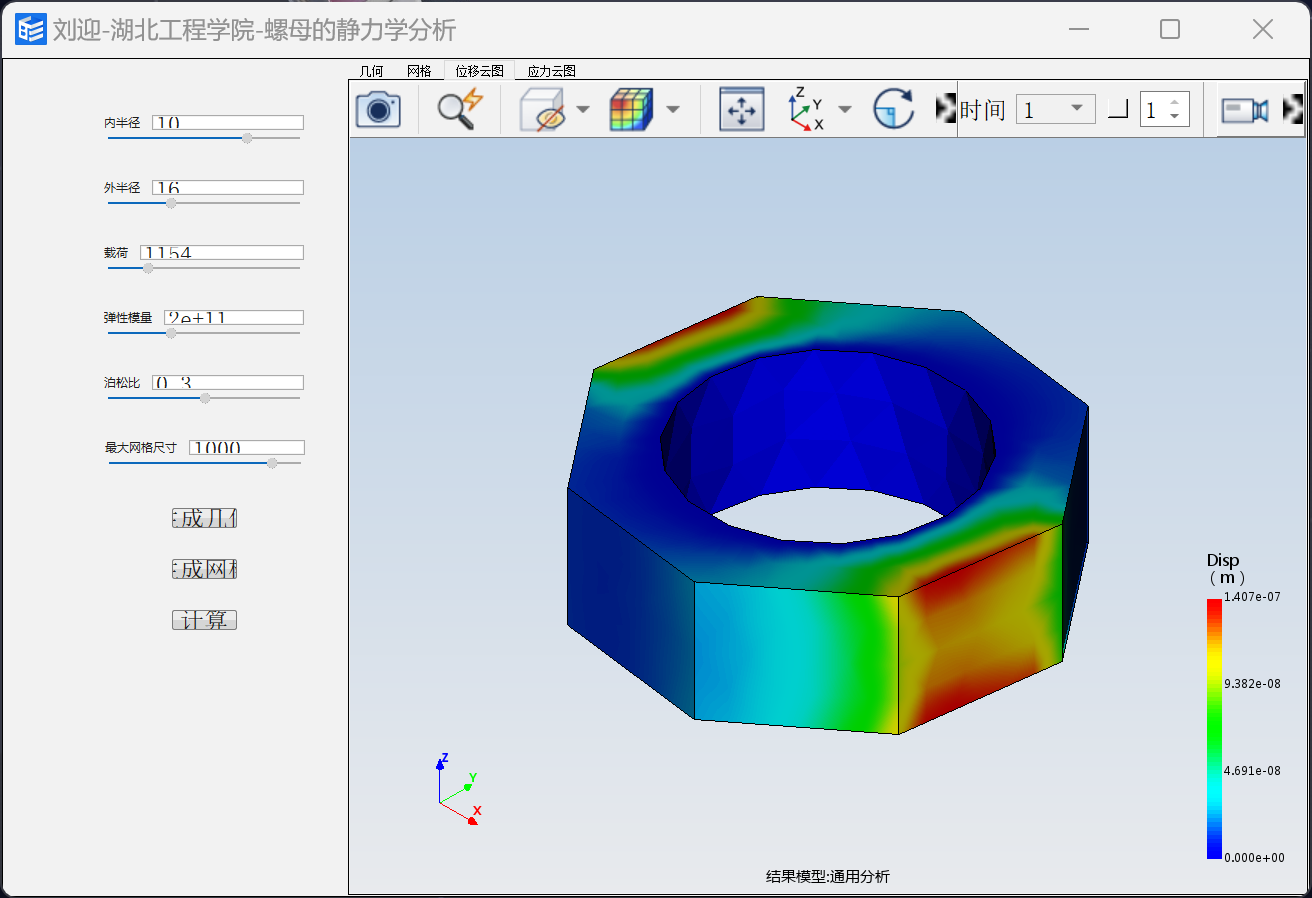Click the 弹性模量 slider handle
The image size is (1312, 898).
[170, 333]
